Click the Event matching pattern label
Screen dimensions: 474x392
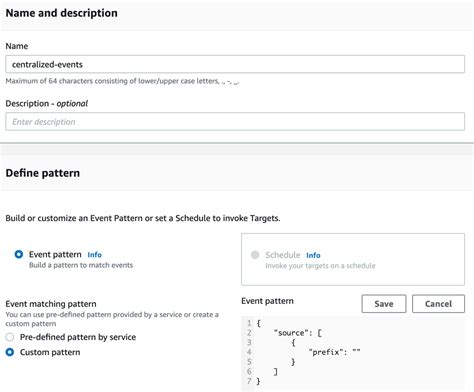pyautogui.click(x=51, y=304)
